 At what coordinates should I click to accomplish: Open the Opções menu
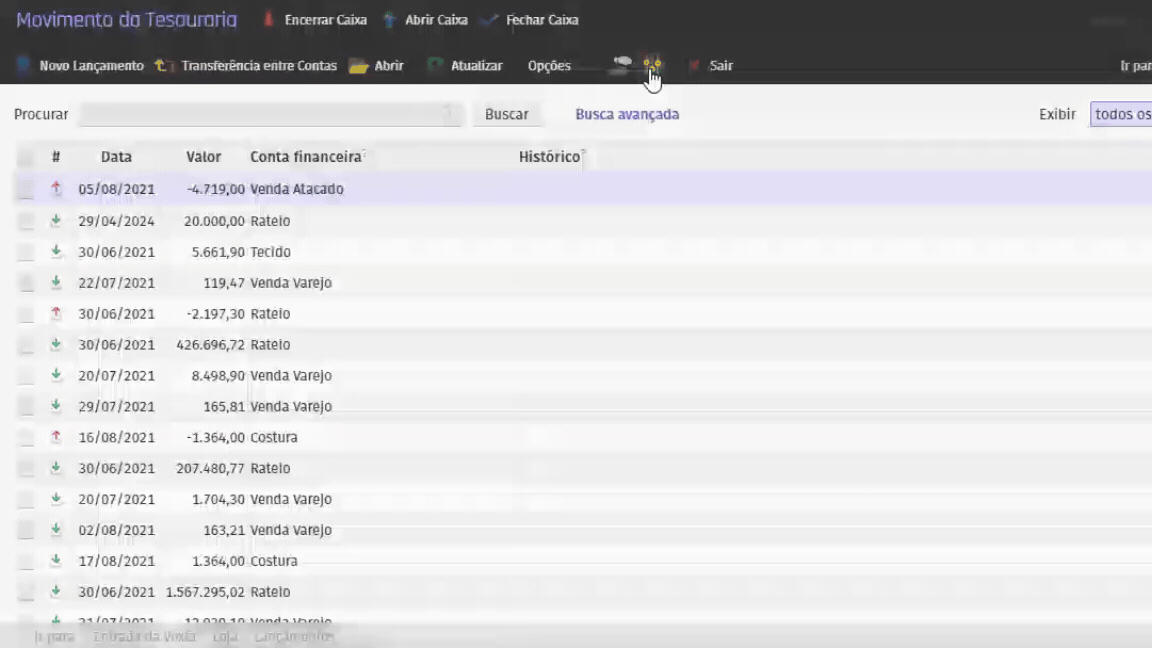549,66
